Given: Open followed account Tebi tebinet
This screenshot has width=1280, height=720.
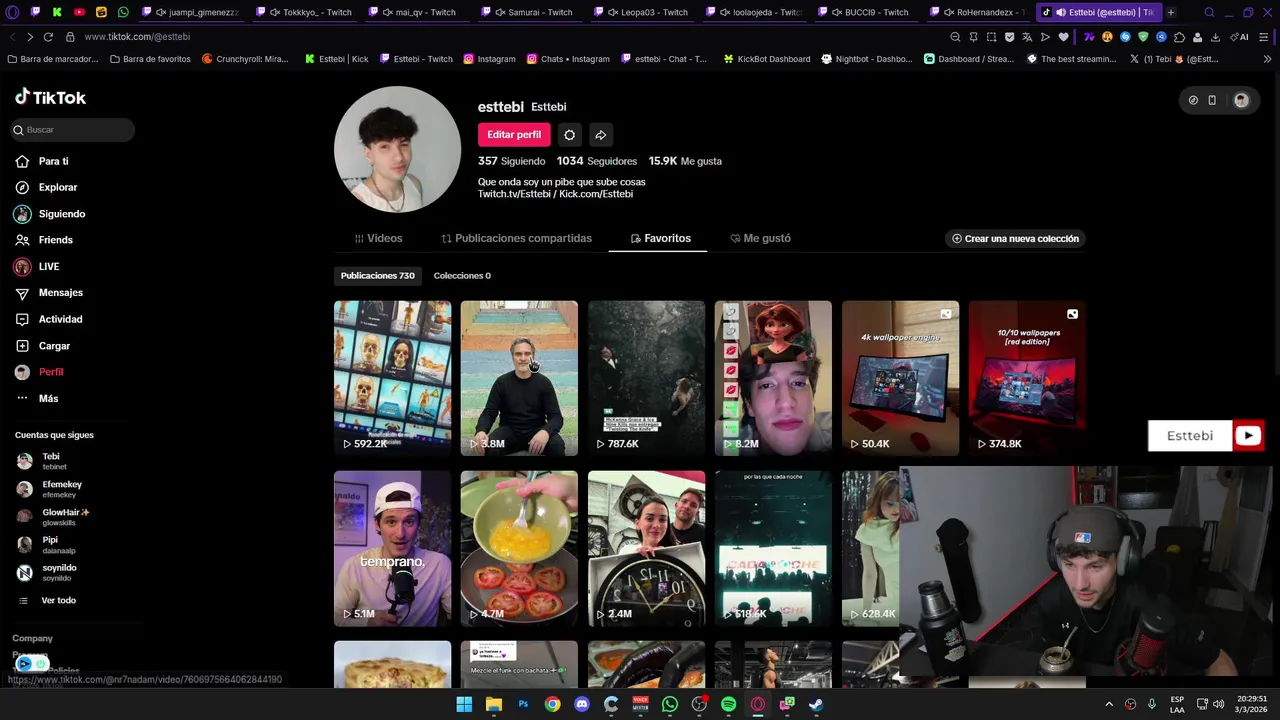Looking at the screenshot, I should pyautogui.click(x=42, y=461).
